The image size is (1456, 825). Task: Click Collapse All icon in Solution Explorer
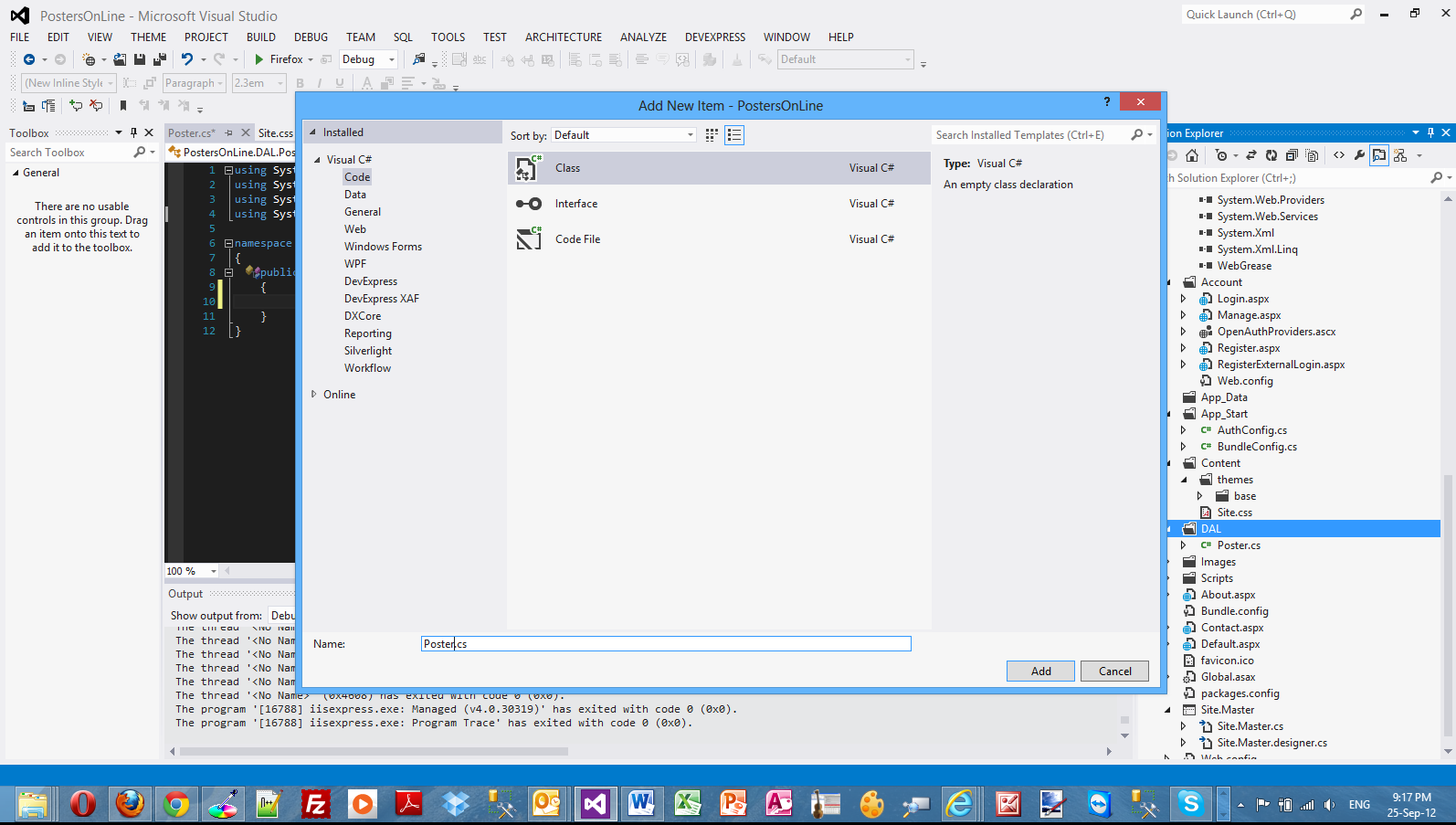pyautogui.click(x=1292, y=155)
